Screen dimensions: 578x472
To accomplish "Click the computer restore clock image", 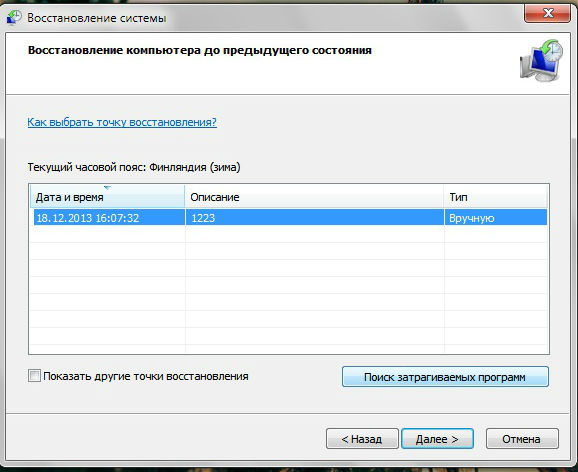I will coord(542,60).
